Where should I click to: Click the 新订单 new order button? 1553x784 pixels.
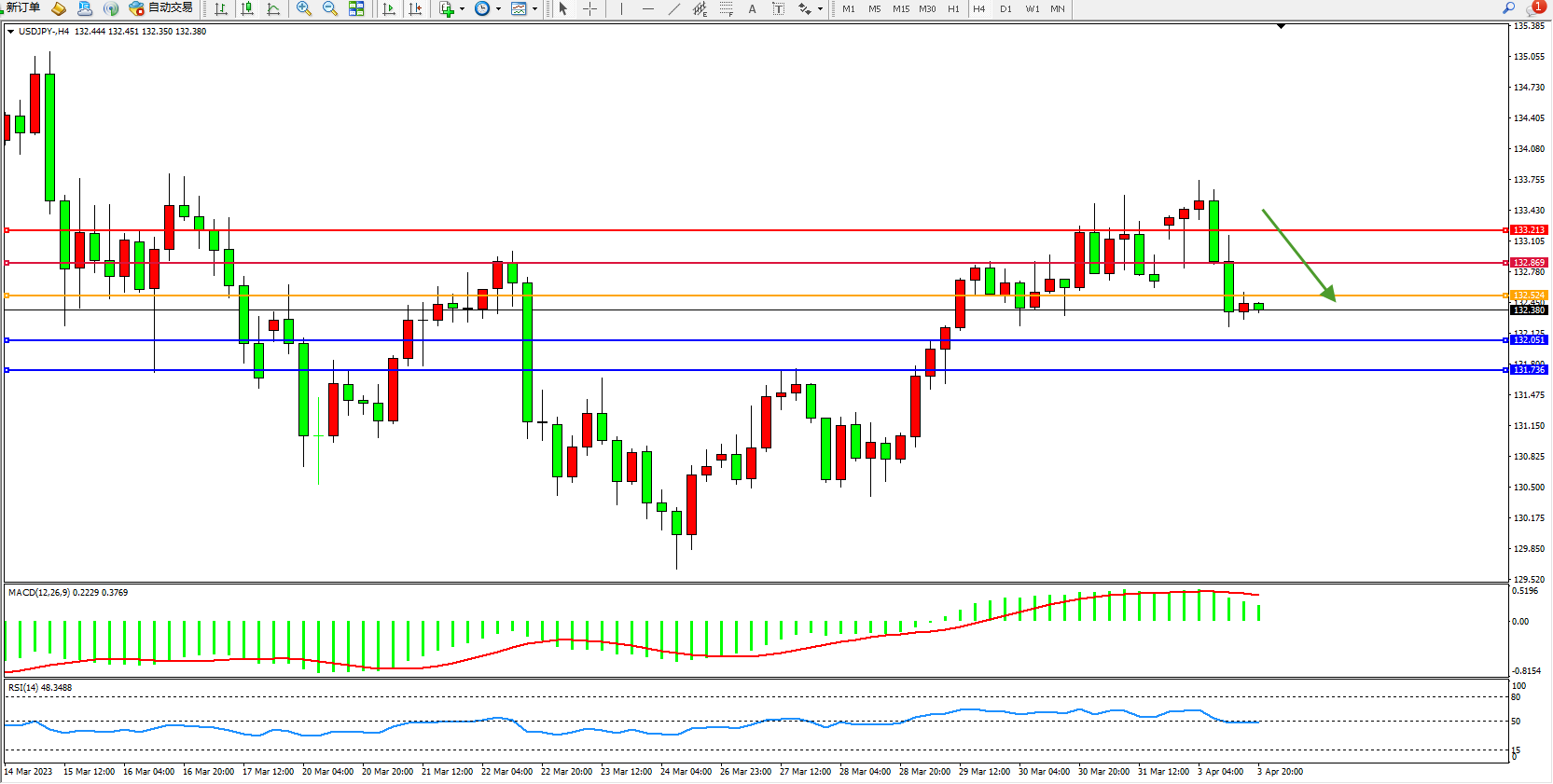coord(22,8)
